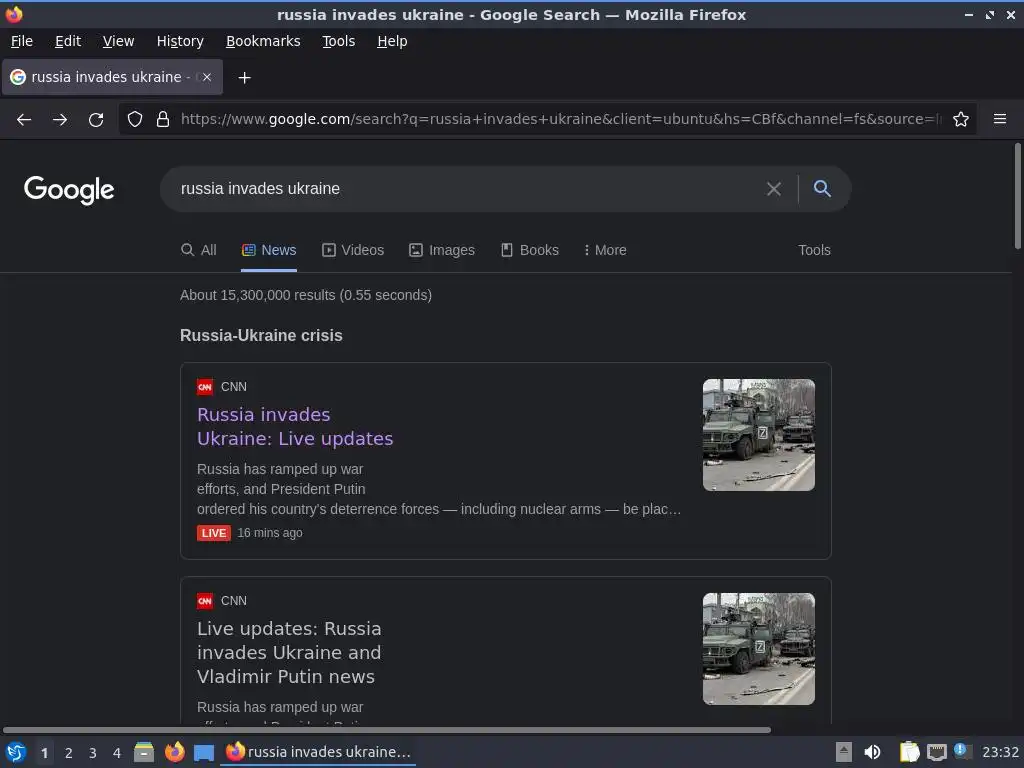The height and width of the screenshot is (768, 1024).
Task: Open 'Live updates: Russia invades Ukraine and Vladimir Putin news'
Action: point(289,652)
